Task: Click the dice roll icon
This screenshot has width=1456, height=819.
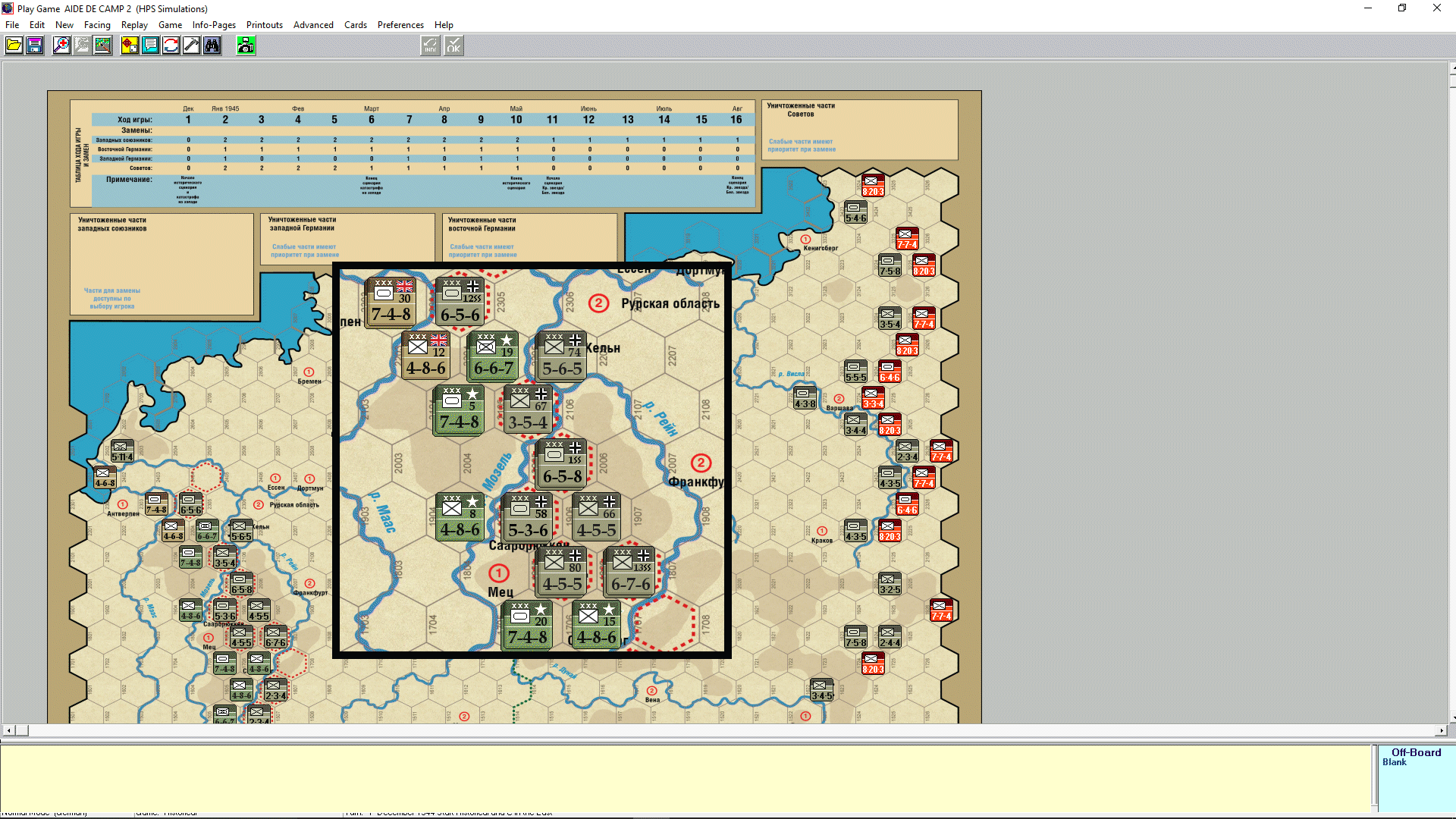Action: (130, 45)
